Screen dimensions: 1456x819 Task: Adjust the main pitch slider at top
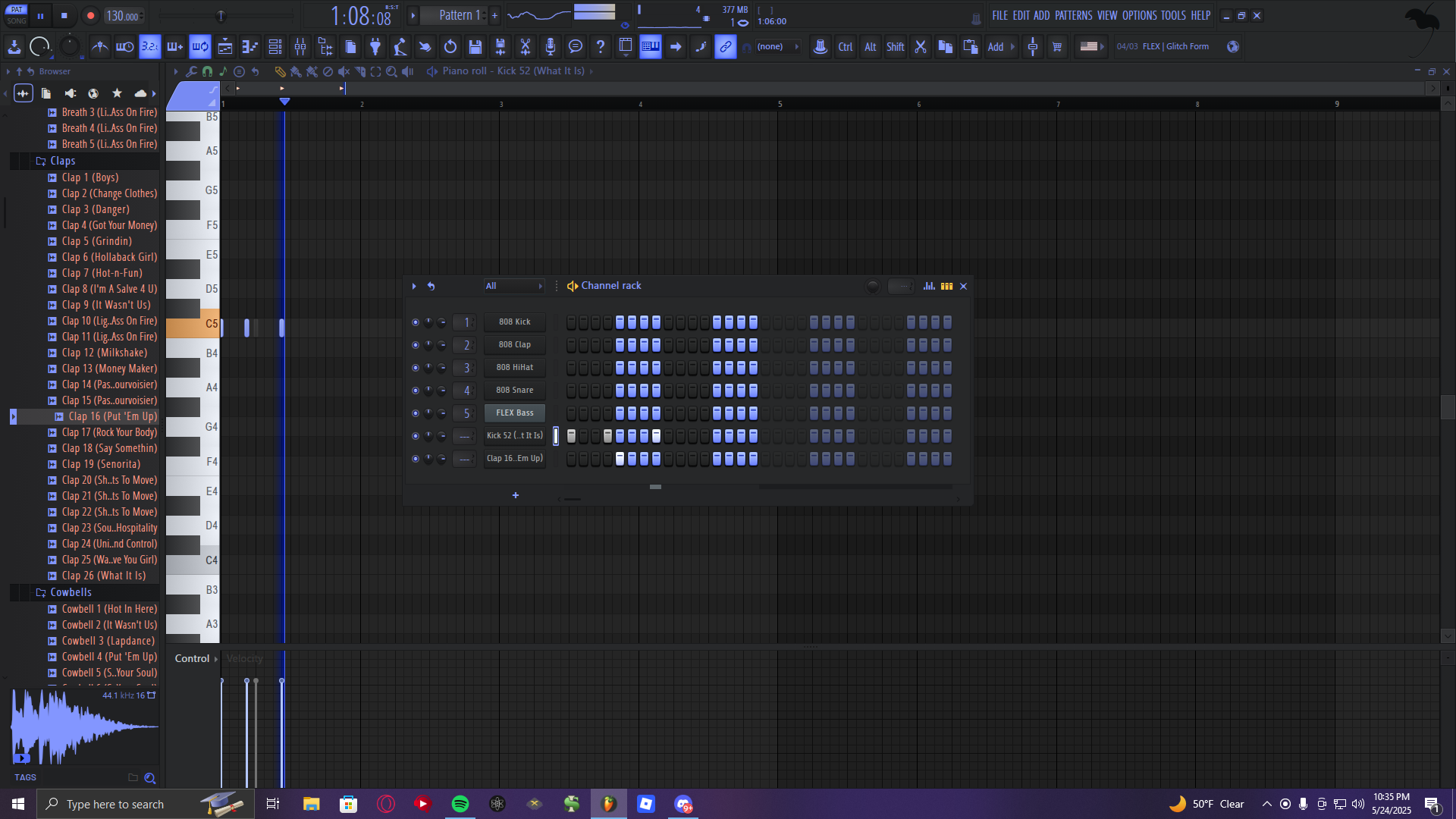221,16
